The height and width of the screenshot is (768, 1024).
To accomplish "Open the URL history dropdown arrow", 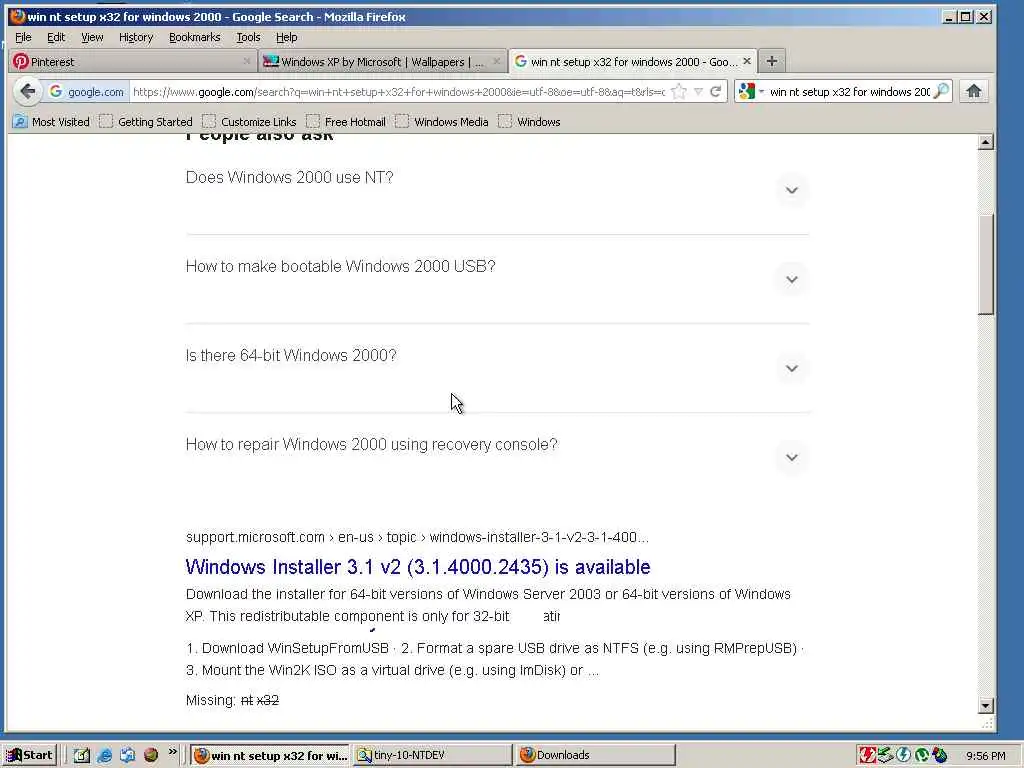I will 698,92.
